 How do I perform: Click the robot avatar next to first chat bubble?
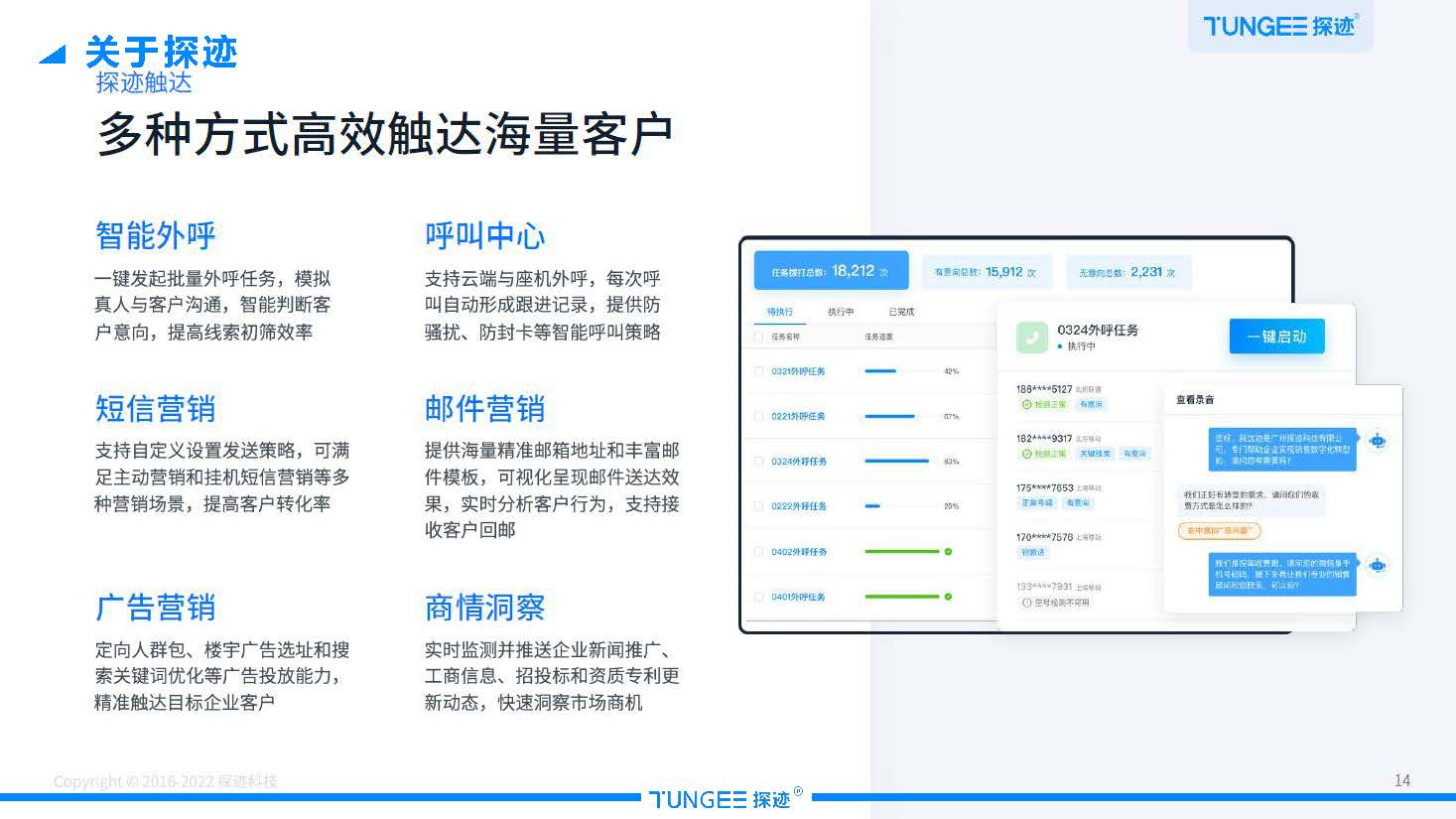pyautogui.click(x=1377, y=440)
